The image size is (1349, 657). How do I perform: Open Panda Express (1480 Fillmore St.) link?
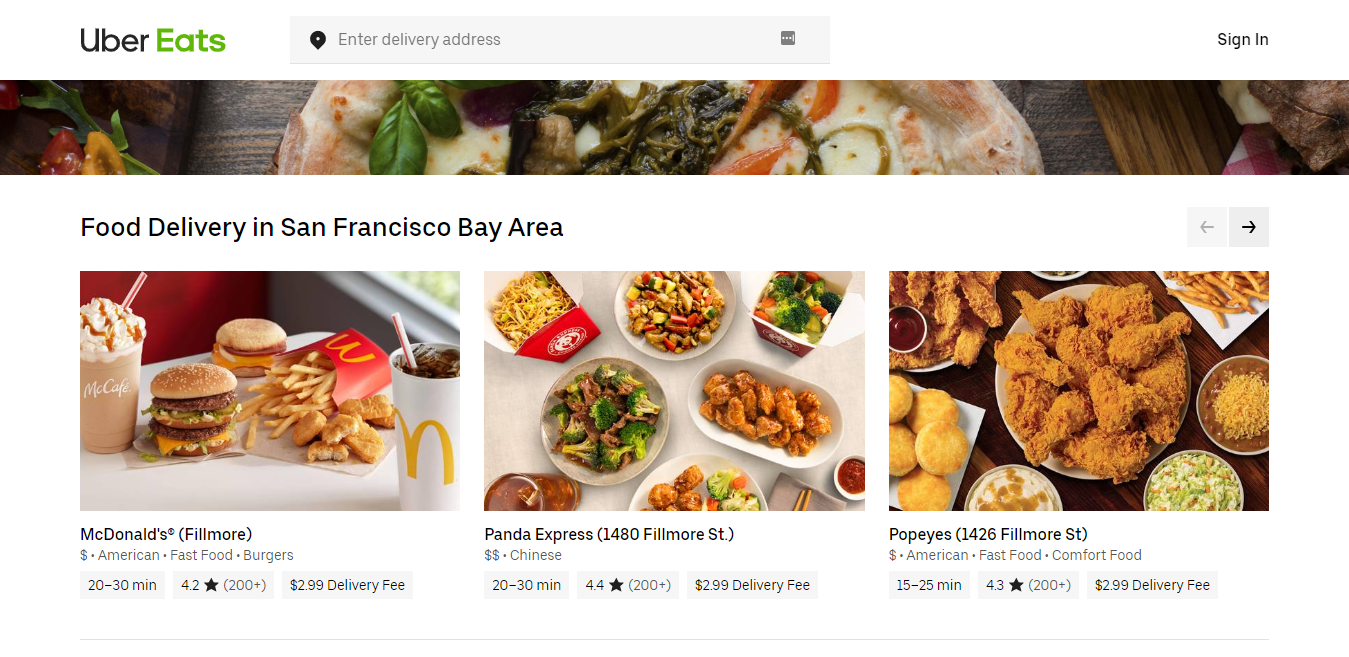tap(609, 534)
